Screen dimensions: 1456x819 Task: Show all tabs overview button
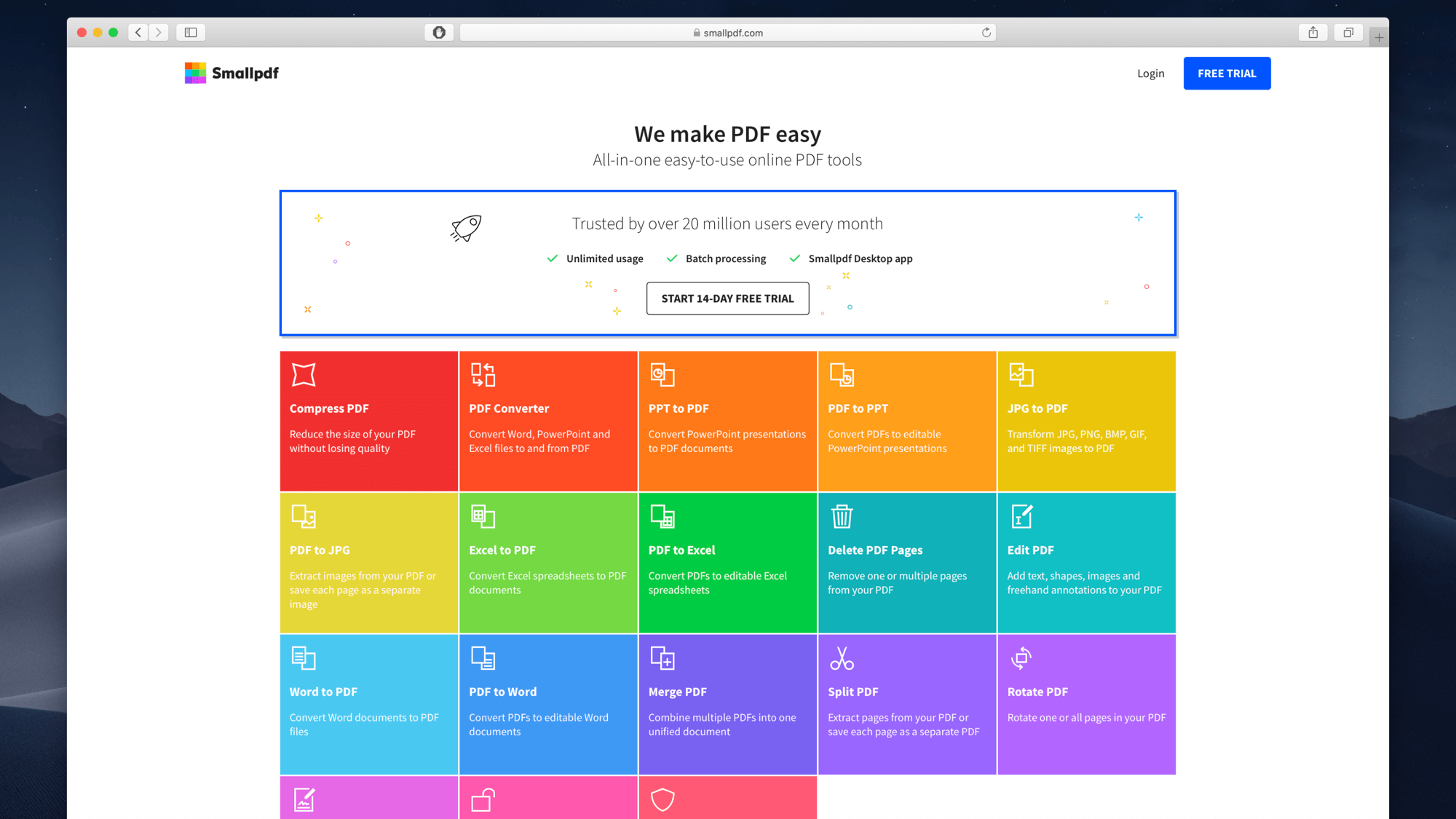(x=1348, y=33)
